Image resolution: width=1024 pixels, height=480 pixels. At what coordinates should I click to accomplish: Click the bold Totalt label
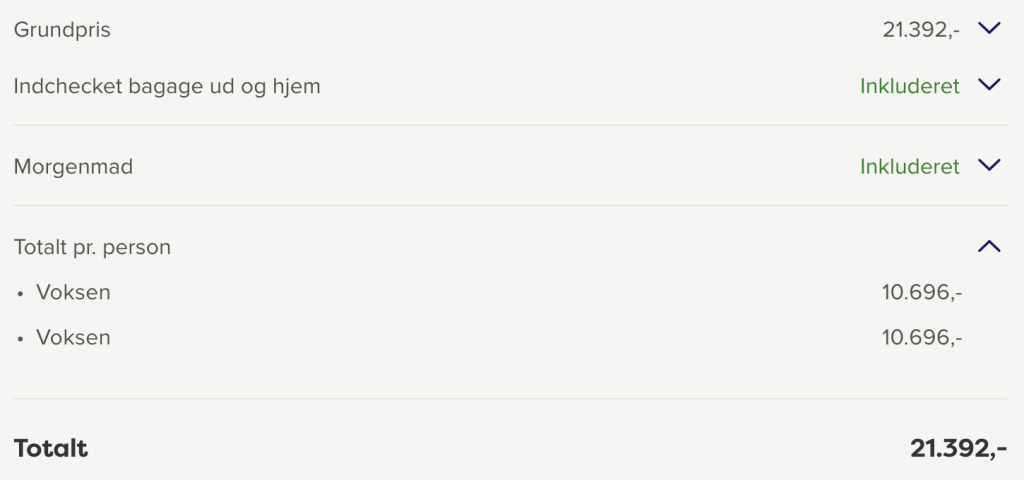51,449
